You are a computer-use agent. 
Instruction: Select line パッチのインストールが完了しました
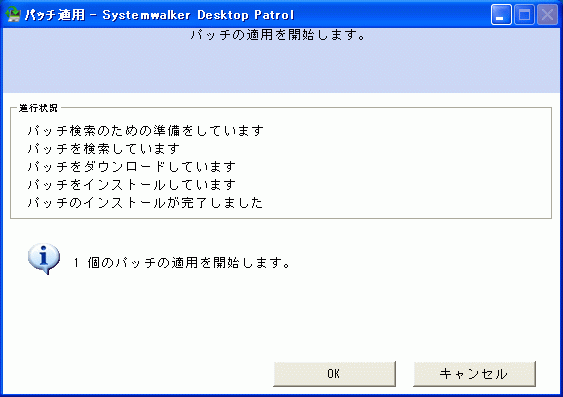point(145,203)
